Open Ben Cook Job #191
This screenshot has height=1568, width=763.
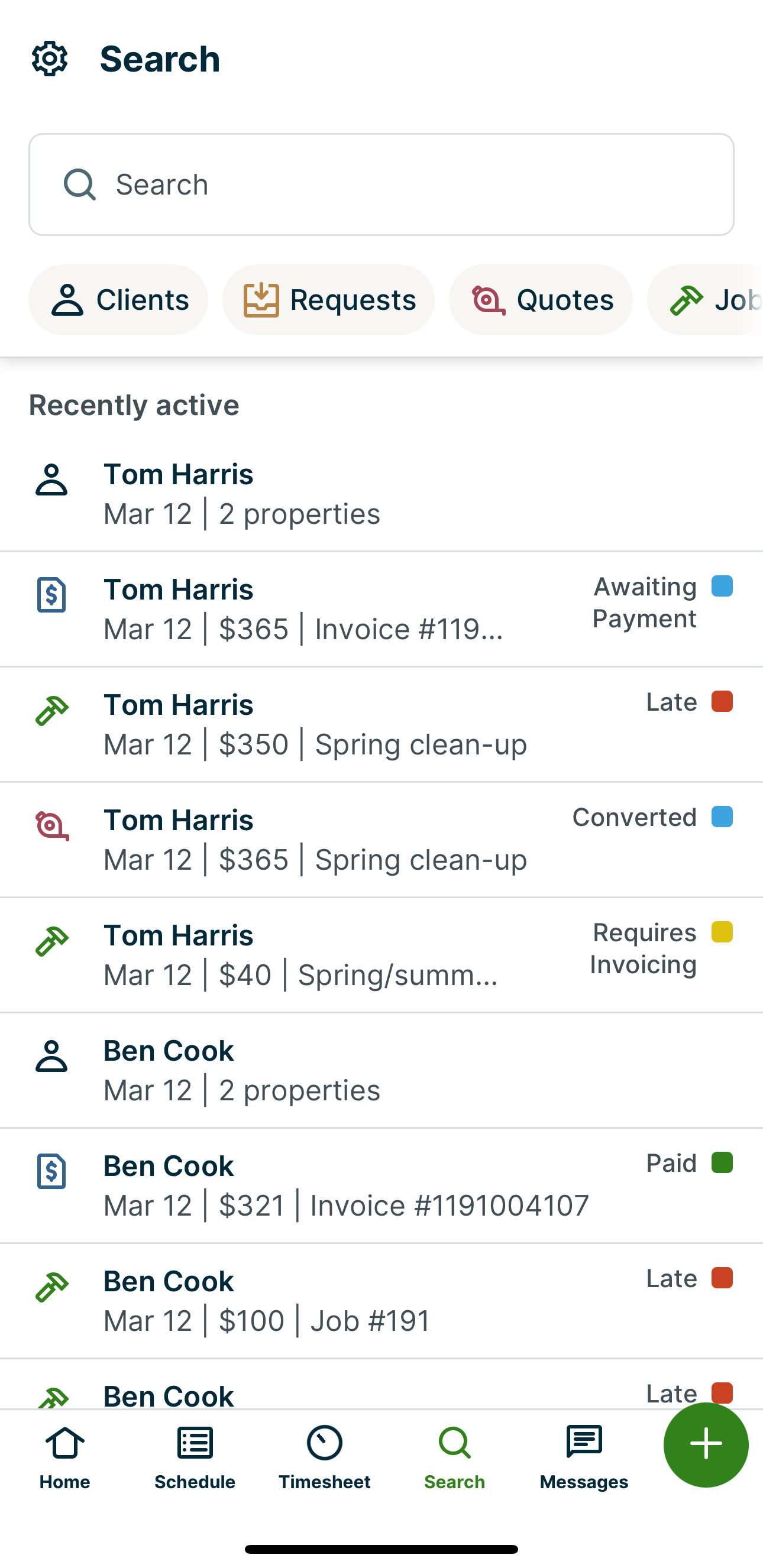(267, 1301)
